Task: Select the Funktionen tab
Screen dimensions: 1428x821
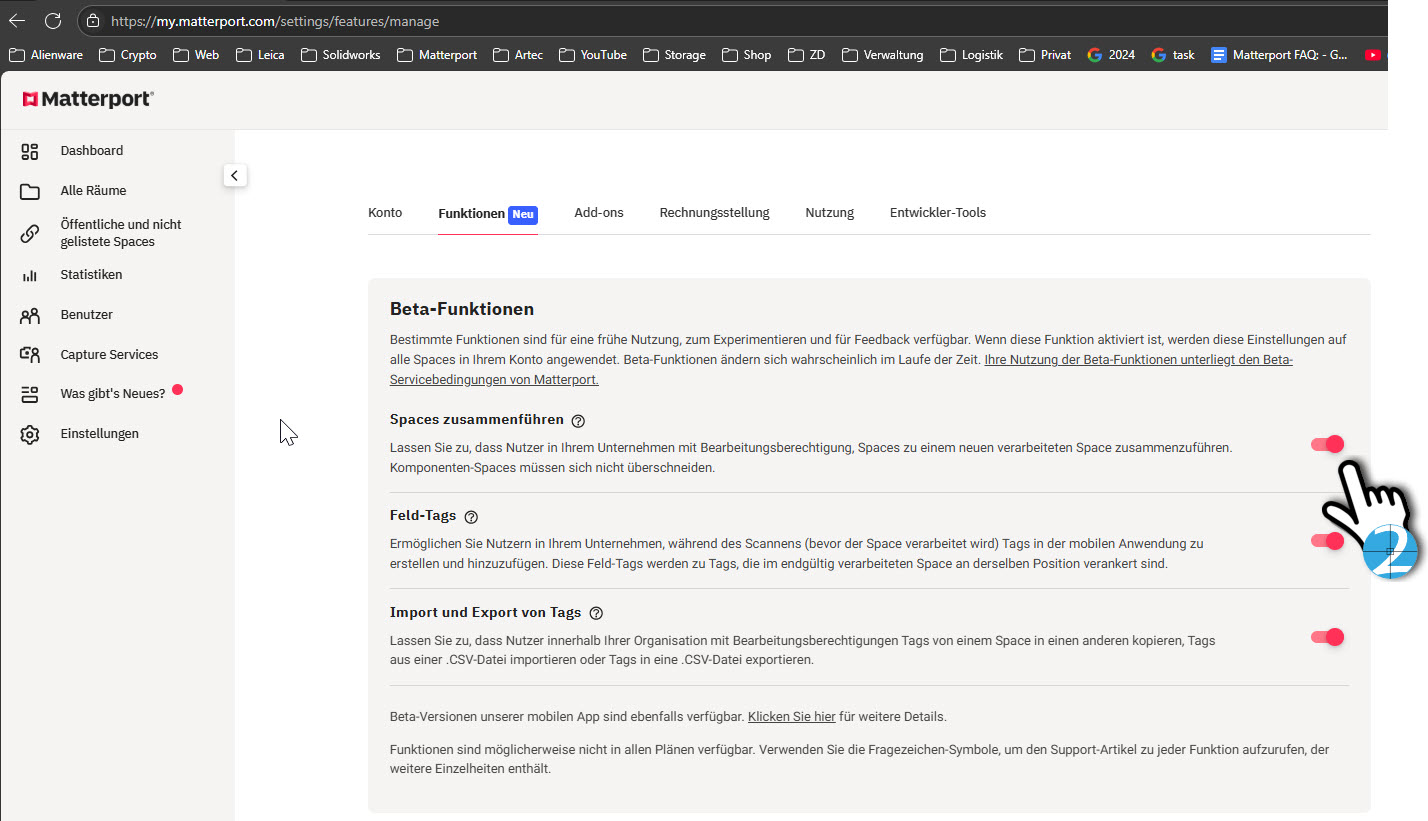Action: point(488,214)
